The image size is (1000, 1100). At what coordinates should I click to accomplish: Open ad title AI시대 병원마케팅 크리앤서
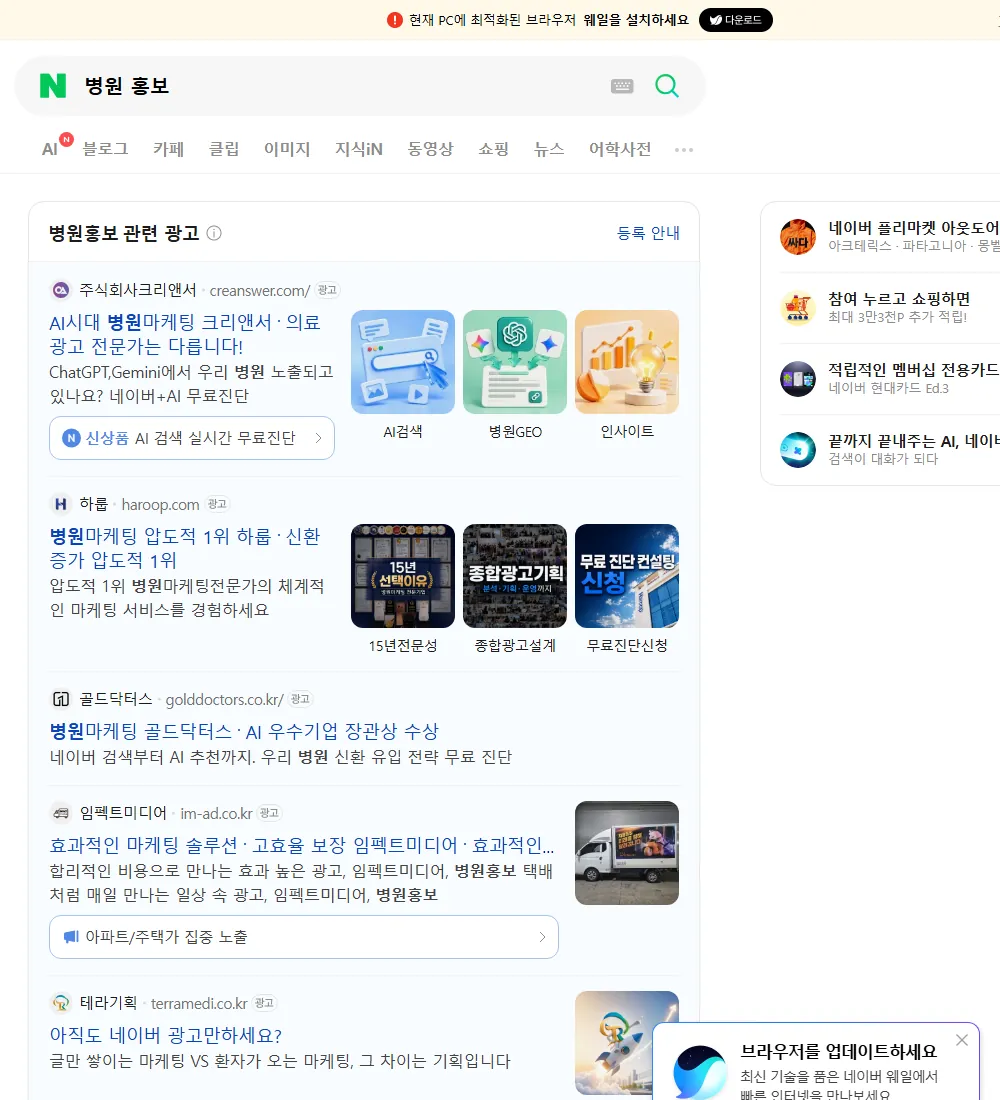click(x=185, y=334)
